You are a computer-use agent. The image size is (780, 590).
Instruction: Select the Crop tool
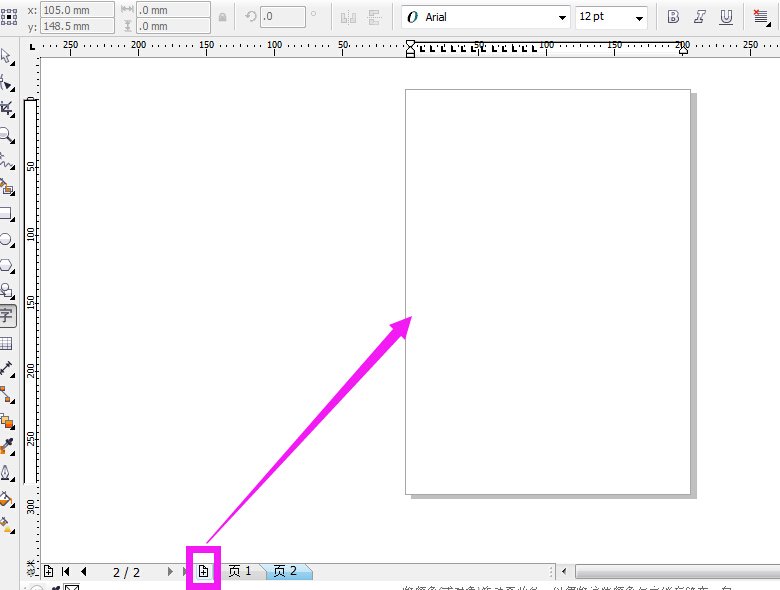tap(6, 108)
